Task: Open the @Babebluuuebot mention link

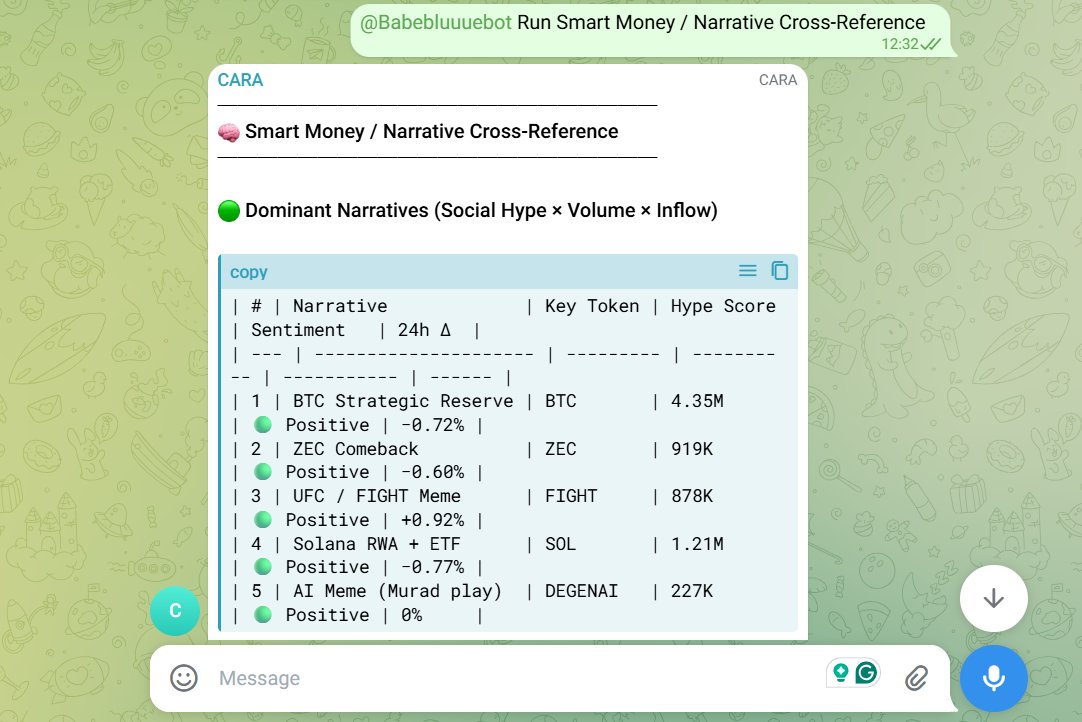Action: coord(436,22)
